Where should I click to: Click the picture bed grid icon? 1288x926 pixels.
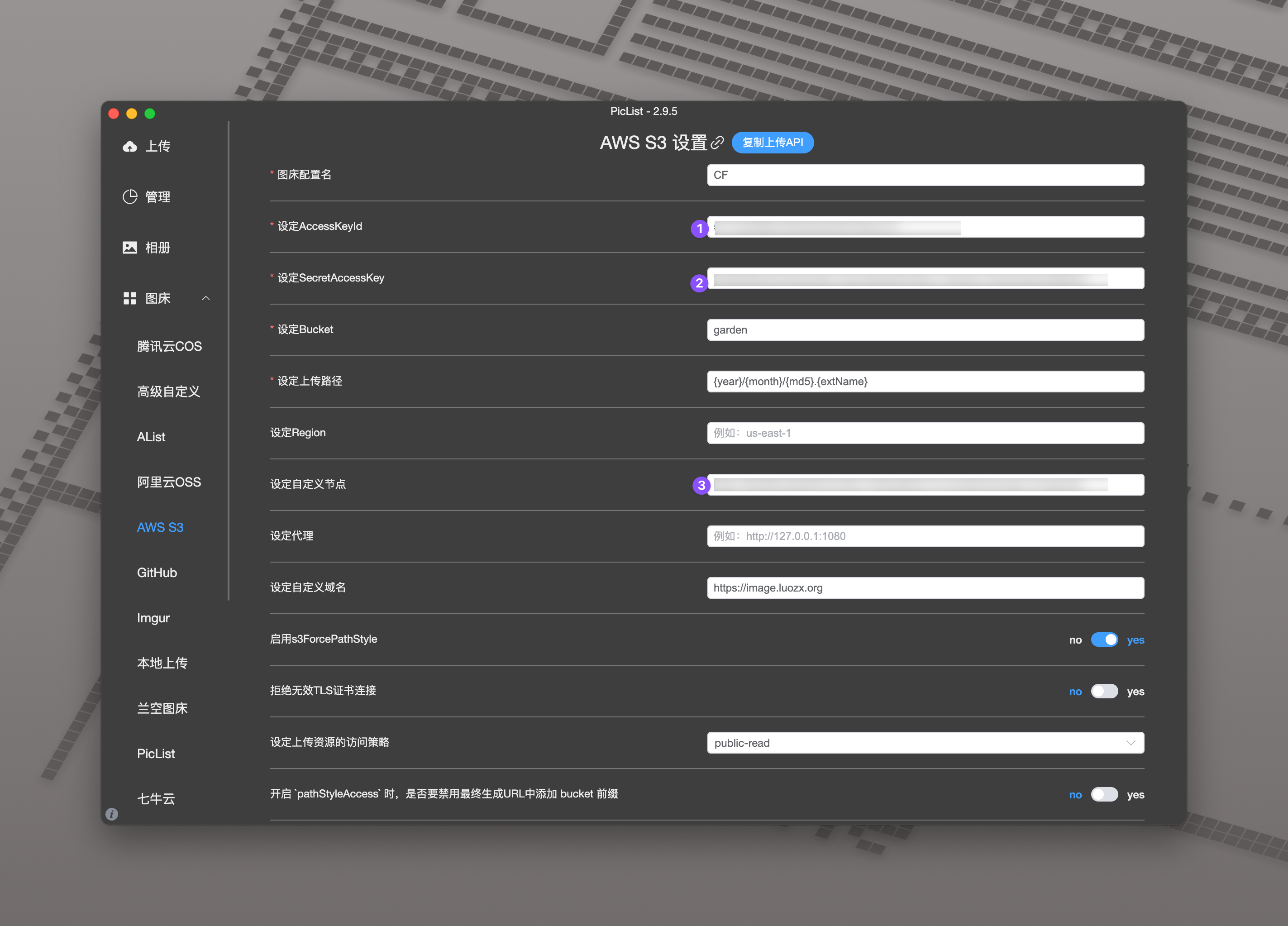click(x=129, y=298)
